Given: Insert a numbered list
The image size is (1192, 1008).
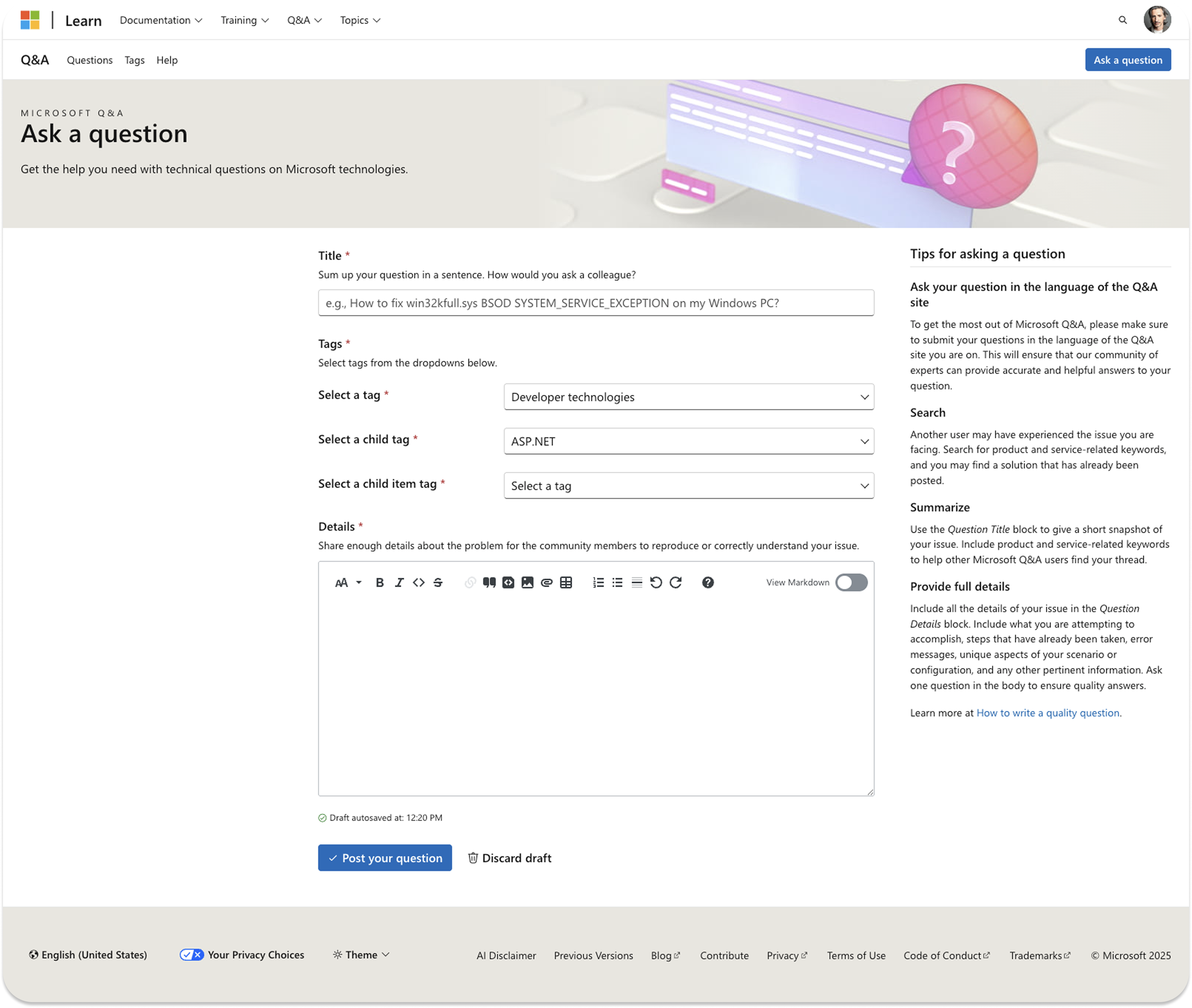Looking at the screenshot, I should [598, 582].
